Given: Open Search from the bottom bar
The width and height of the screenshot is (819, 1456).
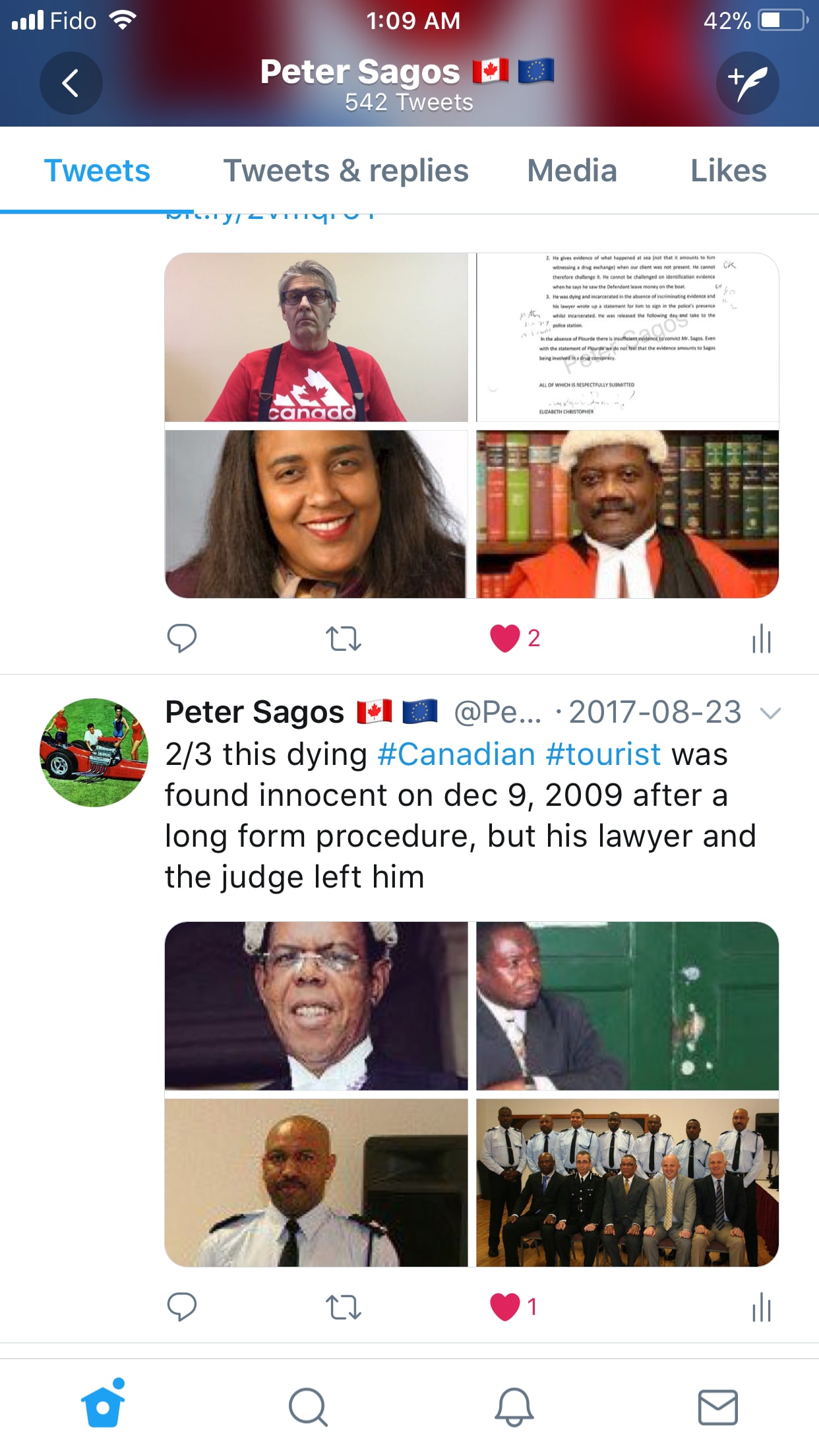Looking at the screenshot, I should tap(308, 1407).
